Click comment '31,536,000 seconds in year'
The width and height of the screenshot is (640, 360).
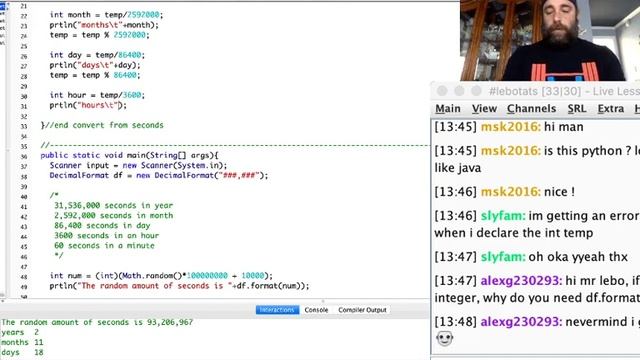click(113, 205)
